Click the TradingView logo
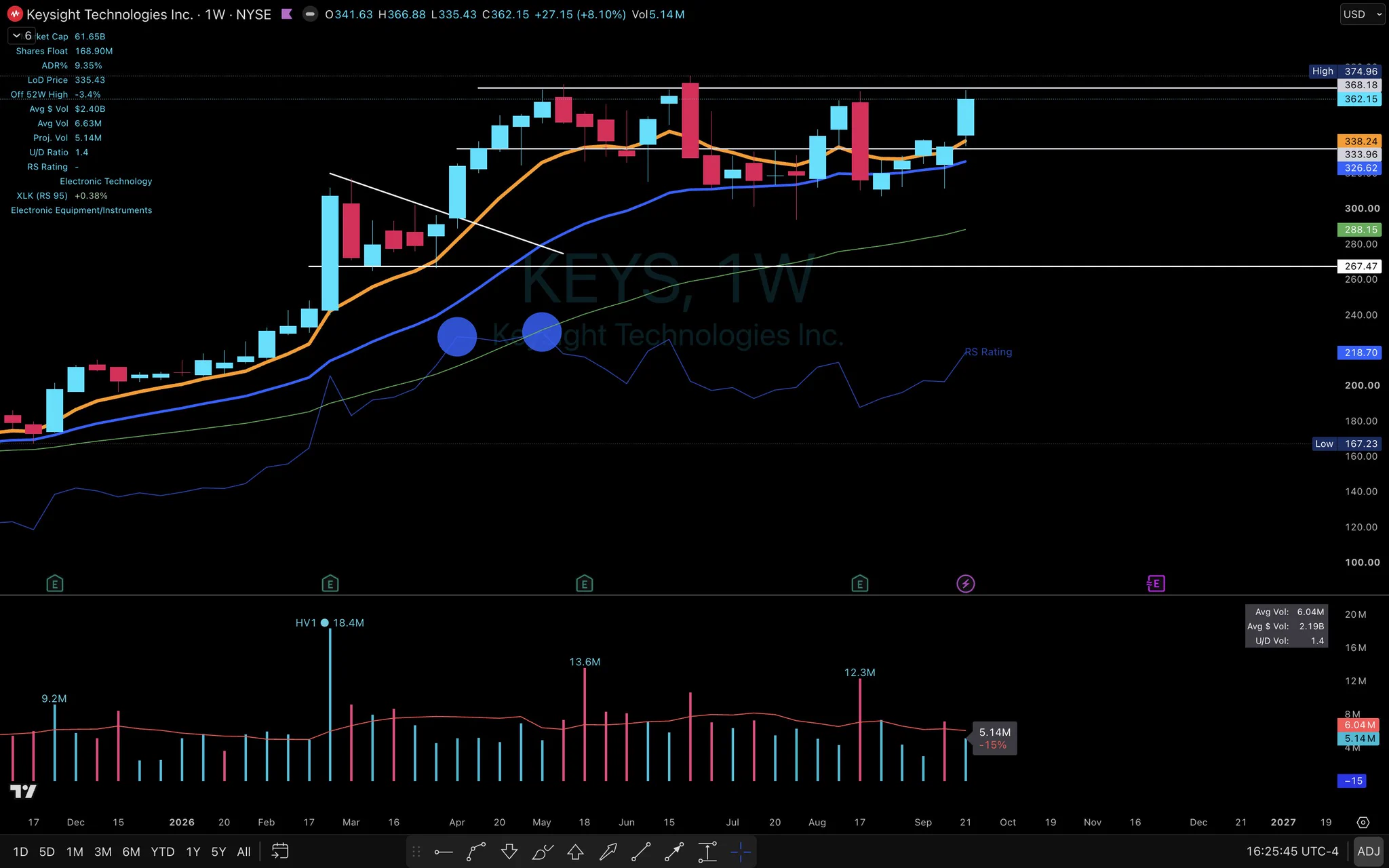This screenshot has width=1389, height=868. tap(23, 791)
